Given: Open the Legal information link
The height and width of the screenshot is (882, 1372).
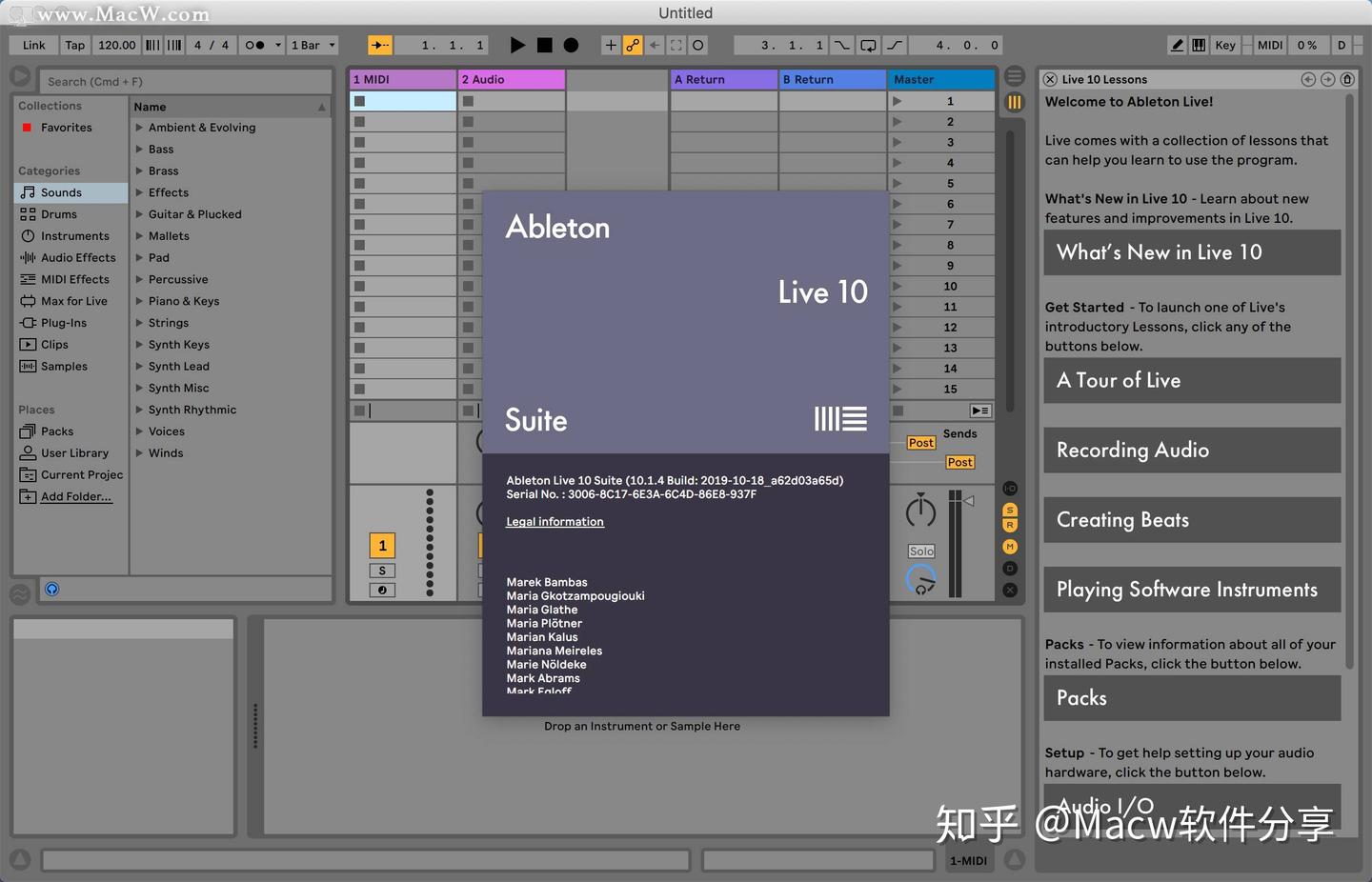Looking at the screenshot, I should click(x=555, y=522).
